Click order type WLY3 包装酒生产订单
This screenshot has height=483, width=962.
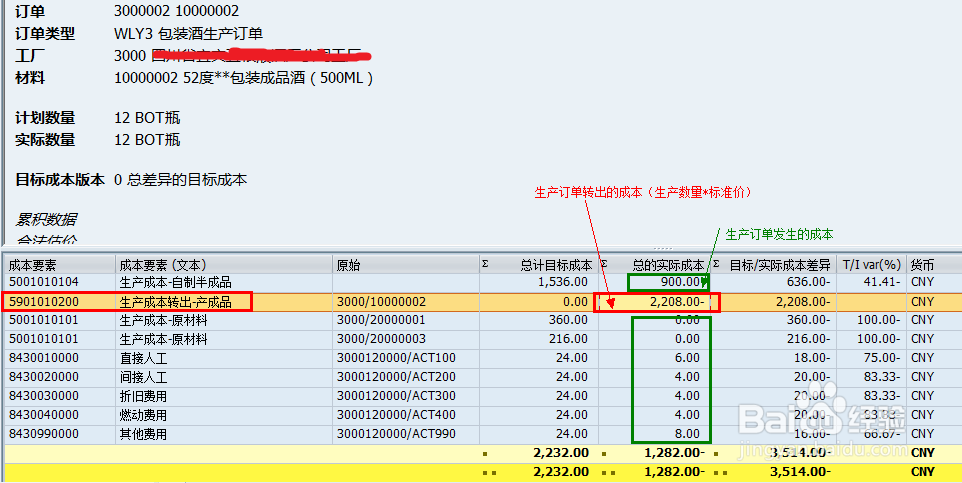[189, 34]
